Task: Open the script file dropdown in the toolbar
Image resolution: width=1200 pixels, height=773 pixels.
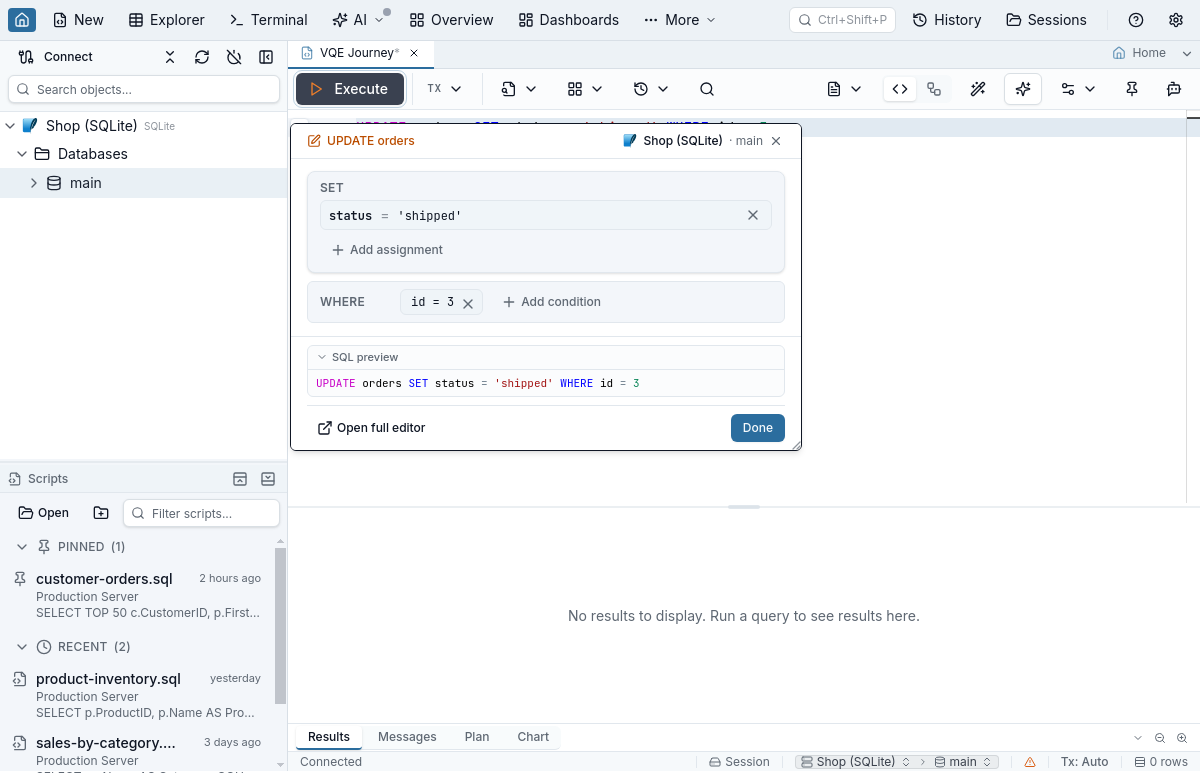Action: [x=519, y=89]
